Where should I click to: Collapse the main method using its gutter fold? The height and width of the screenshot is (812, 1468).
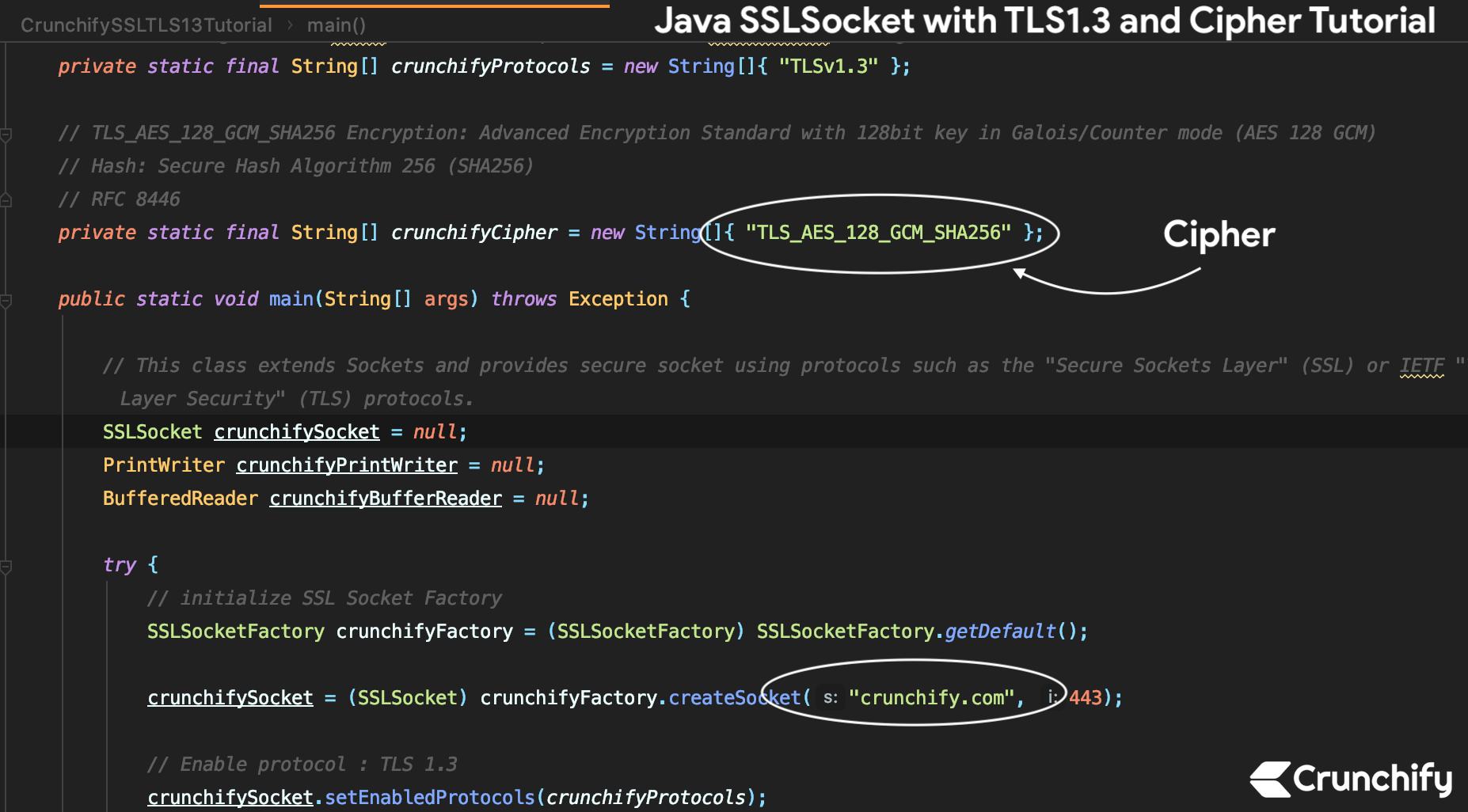pos(6,301)
